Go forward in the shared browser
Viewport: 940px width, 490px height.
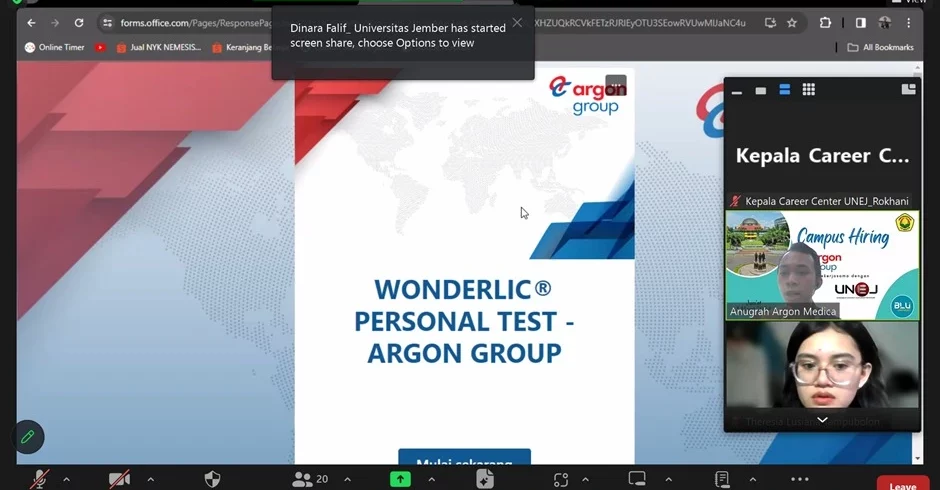[x=55, y=23]
